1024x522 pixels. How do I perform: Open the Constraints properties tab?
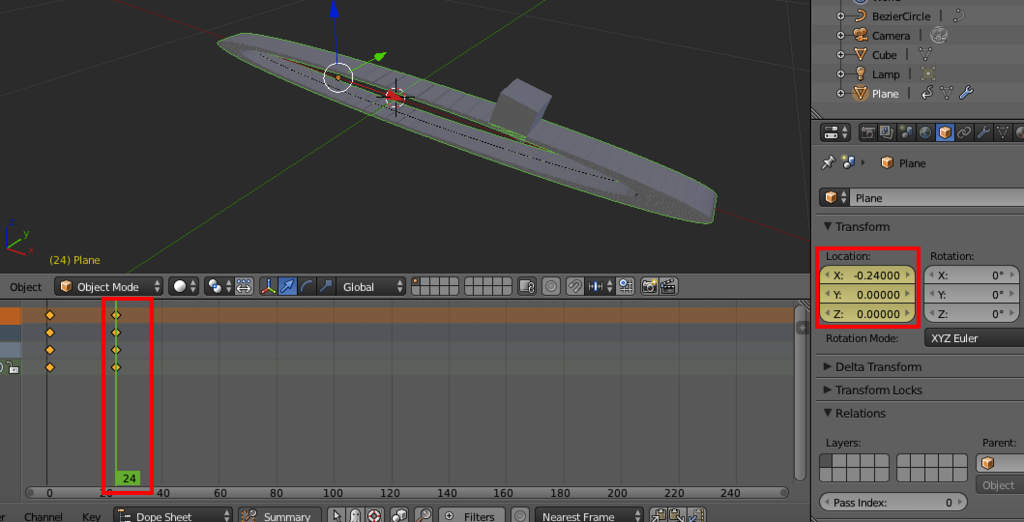[x=964, y=133]
